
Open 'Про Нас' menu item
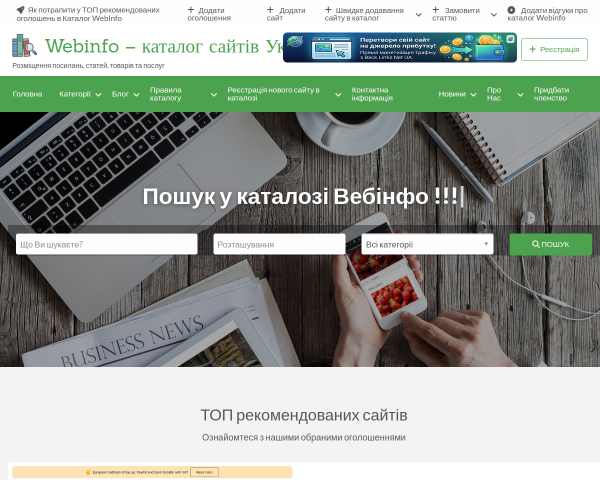pos(494,94)
